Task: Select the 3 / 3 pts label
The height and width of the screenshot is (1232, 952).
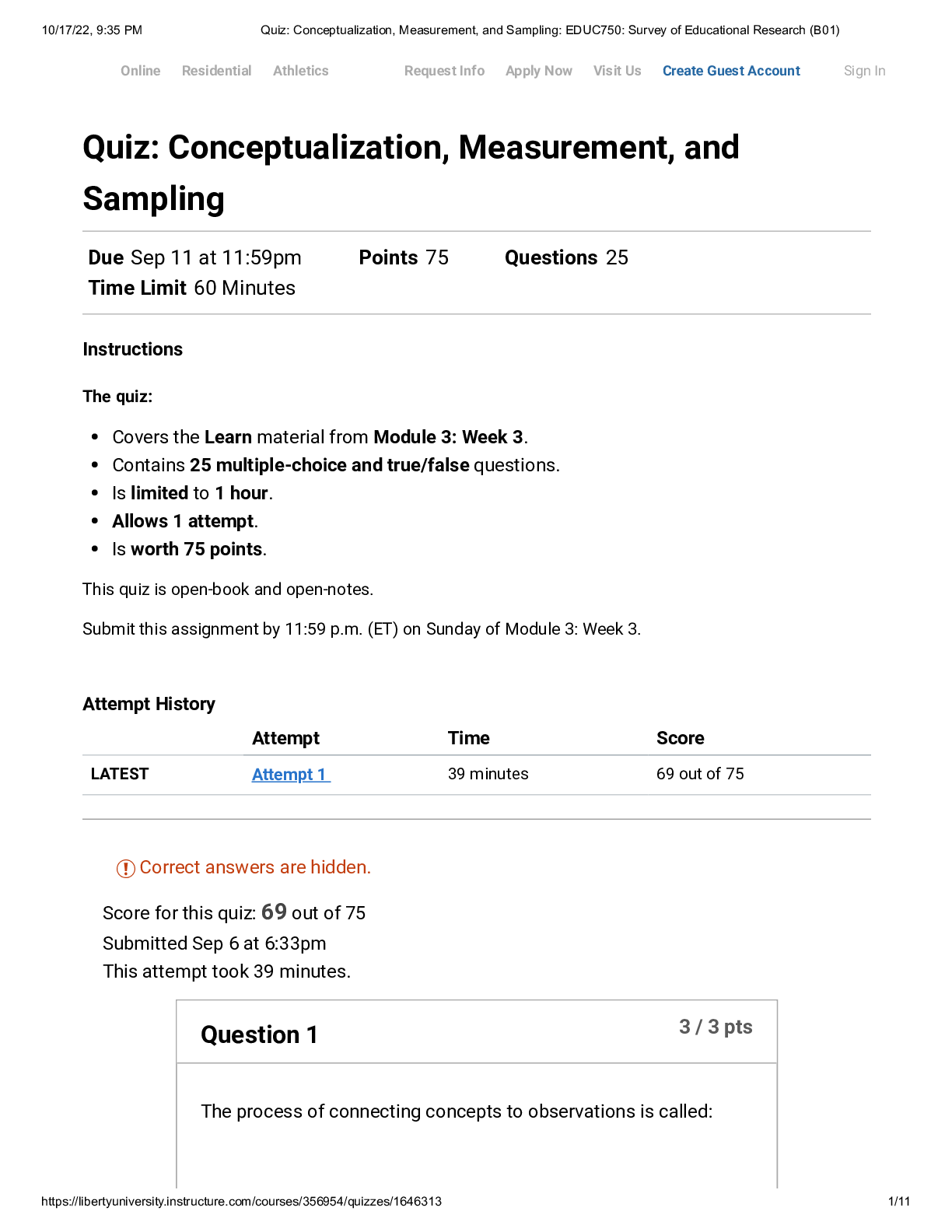Action: pos(716,1027)
